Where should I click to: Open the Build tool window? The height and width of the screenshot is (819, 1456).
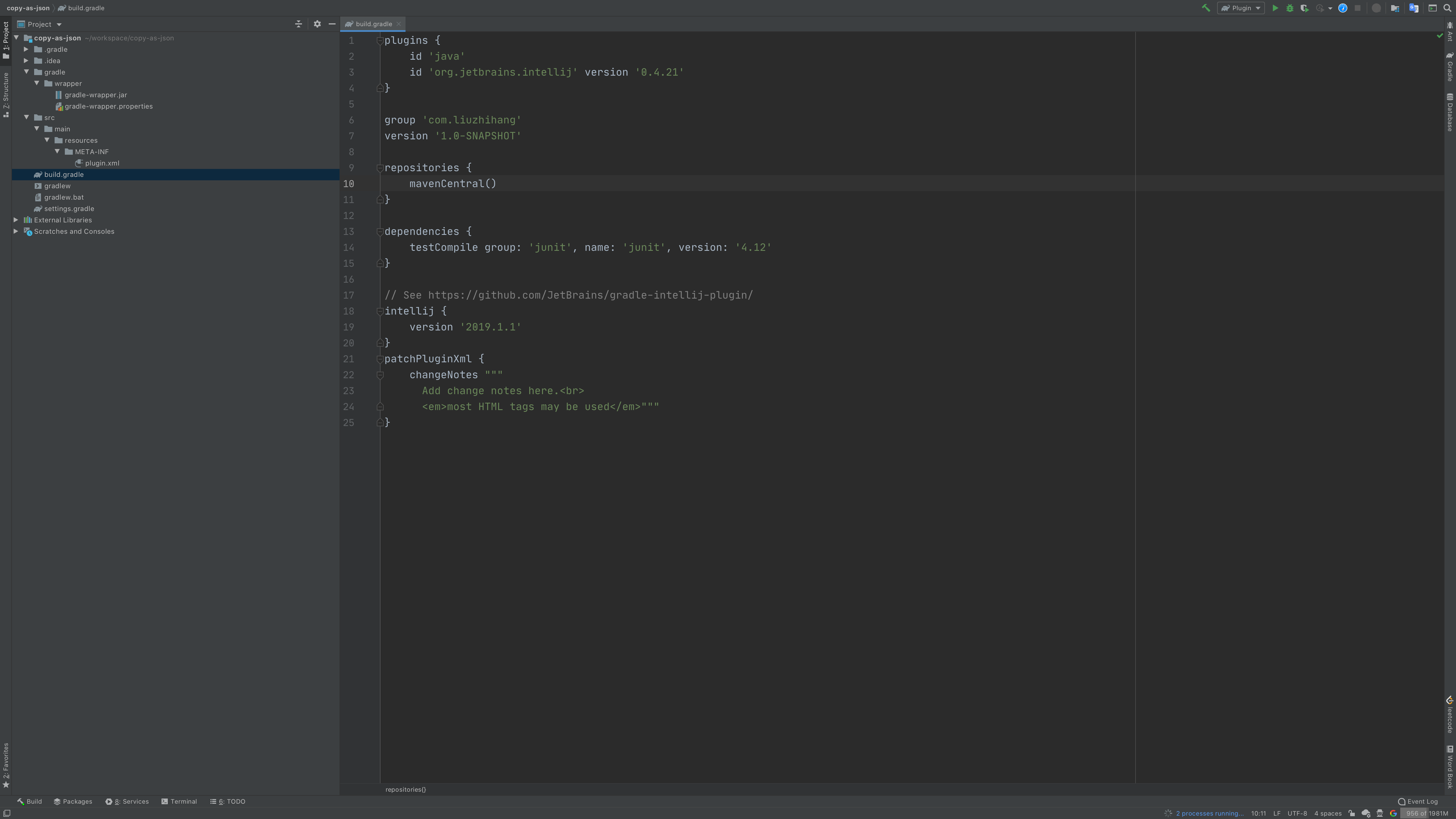pos(29,801)
